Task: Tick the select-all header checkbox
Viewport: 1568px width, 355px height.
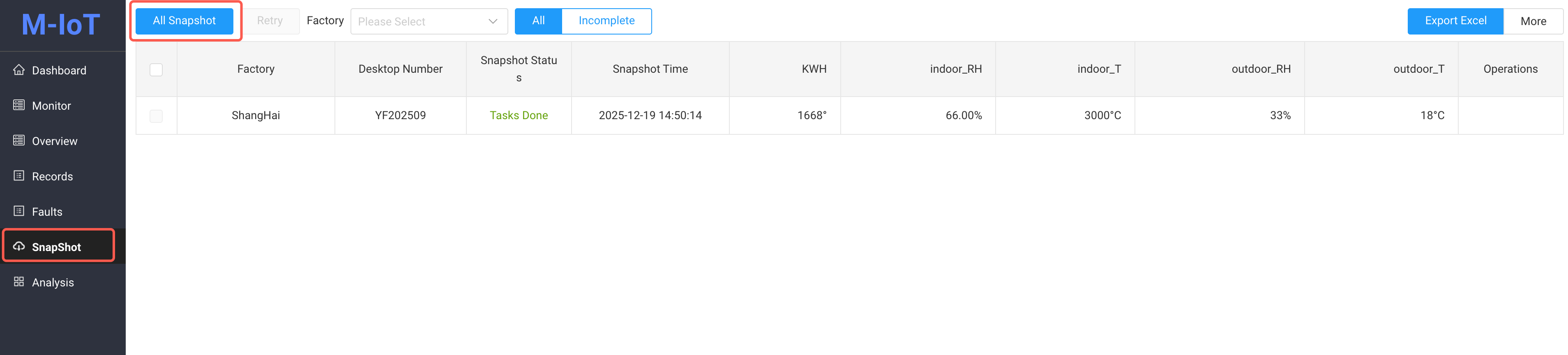Action: (x=157, y=69)
